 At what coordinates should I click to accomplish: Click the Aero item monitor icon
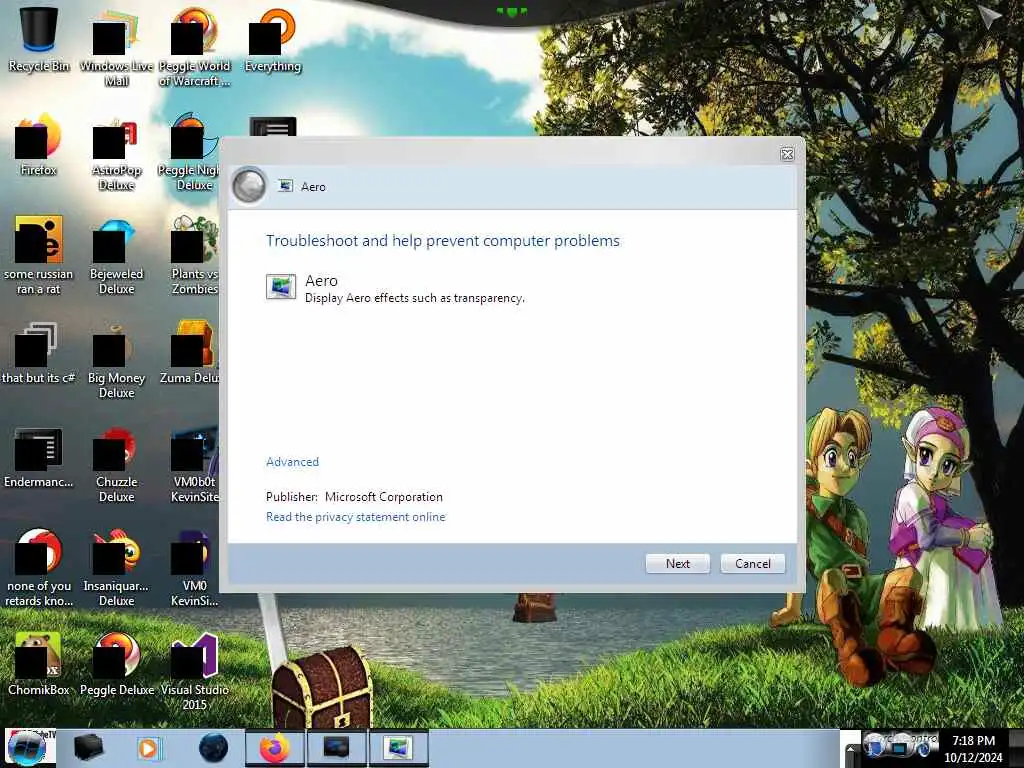(x=281, y=287)
